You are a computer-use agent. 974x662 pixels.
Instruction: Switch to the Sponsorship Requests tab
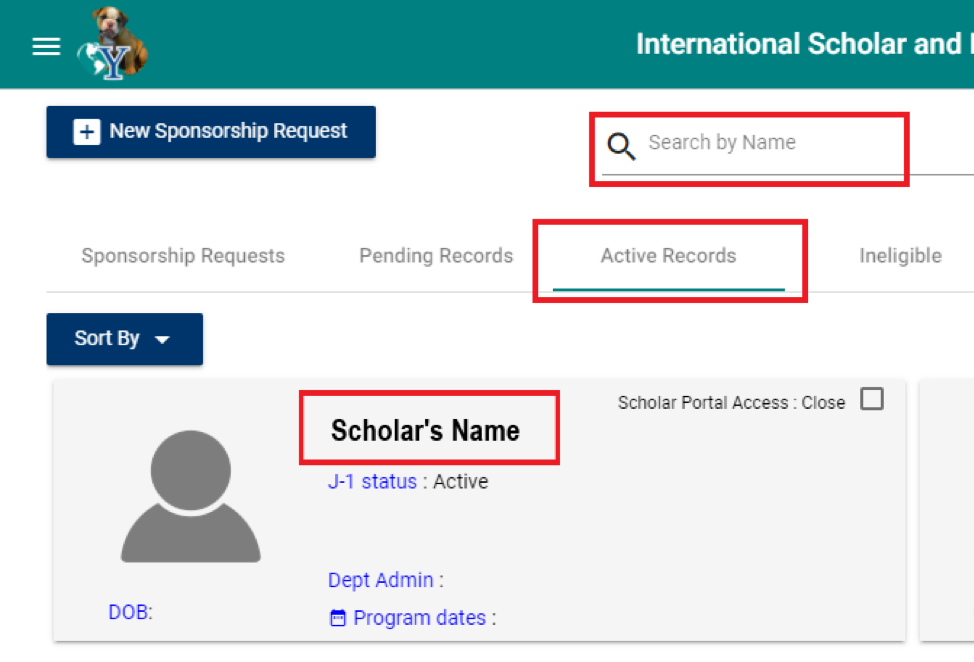point(183,256)
